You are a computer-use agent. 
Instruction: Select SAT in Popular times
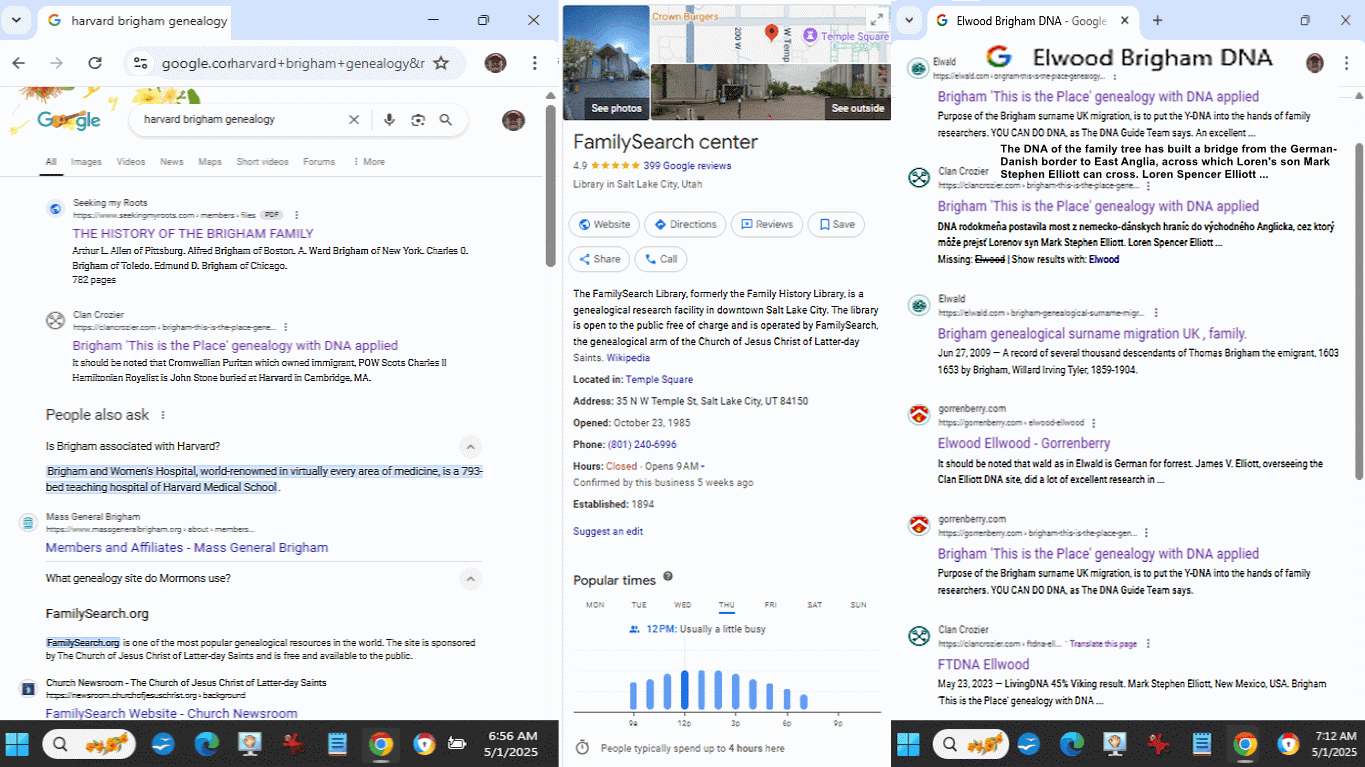(x=814, y=605)
